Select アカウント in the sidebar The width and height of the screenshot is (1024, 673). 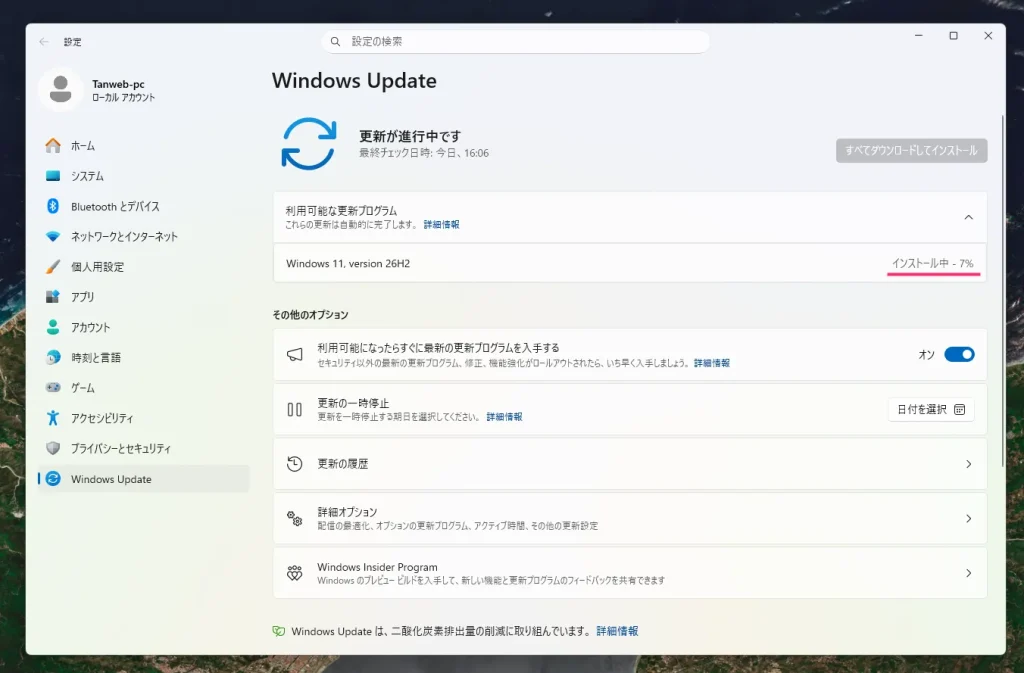pyautogui.click(x=144, y=327)
